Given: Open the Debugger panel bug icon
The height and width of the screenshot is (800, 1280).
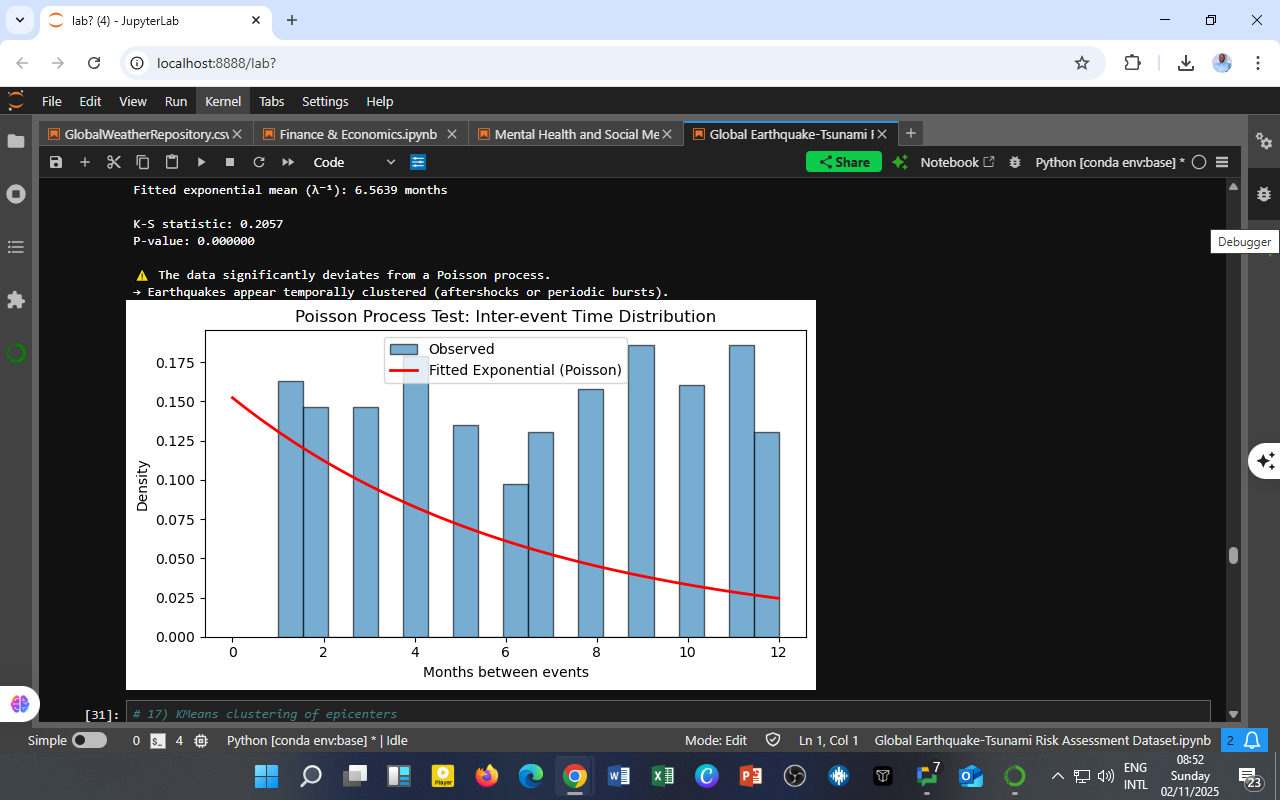Looking at the screenshot, I should [1264, 194].
